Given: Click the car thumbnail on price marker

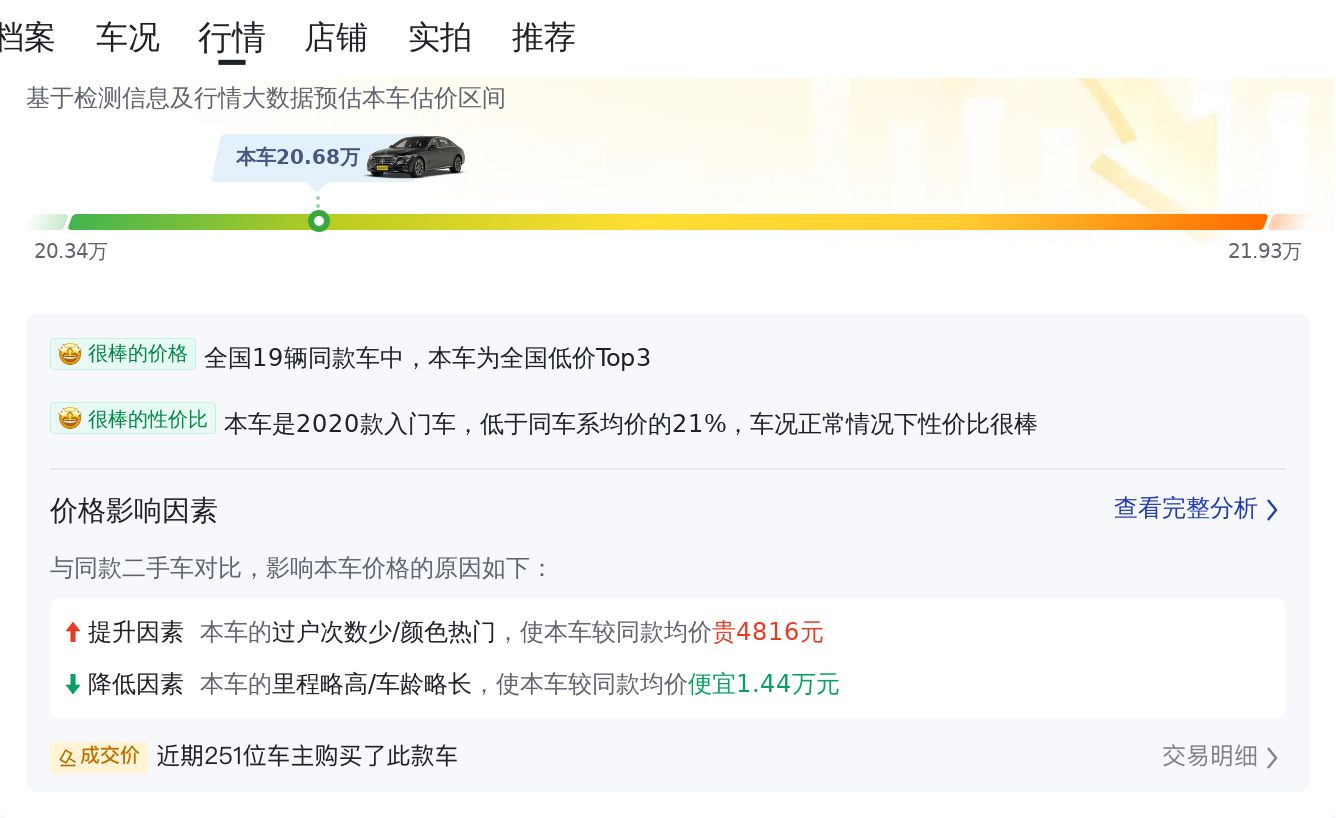Looking at the screenshot, I should click(x=415, y=157).
